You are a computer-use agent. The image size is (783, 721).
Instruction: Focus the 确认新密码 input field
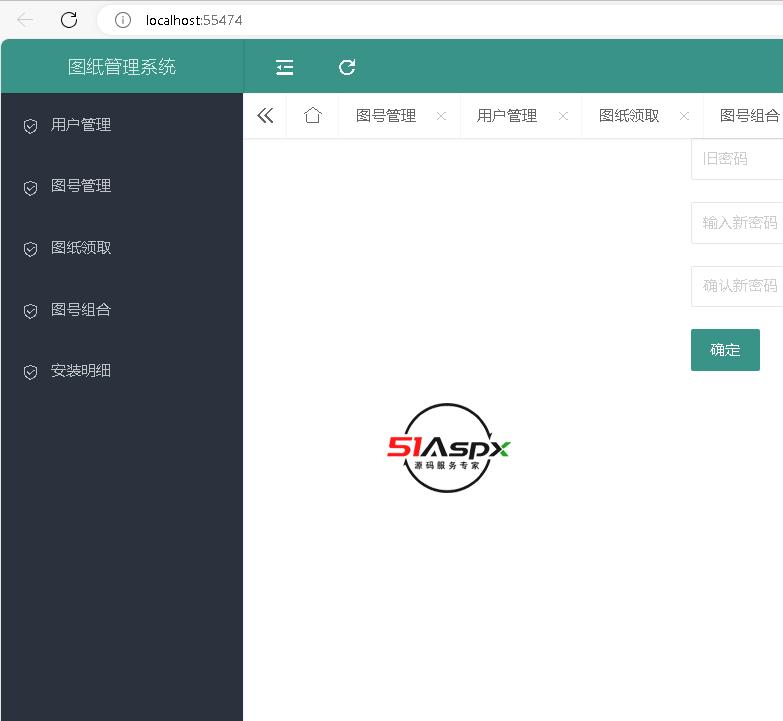click(737, 286)
